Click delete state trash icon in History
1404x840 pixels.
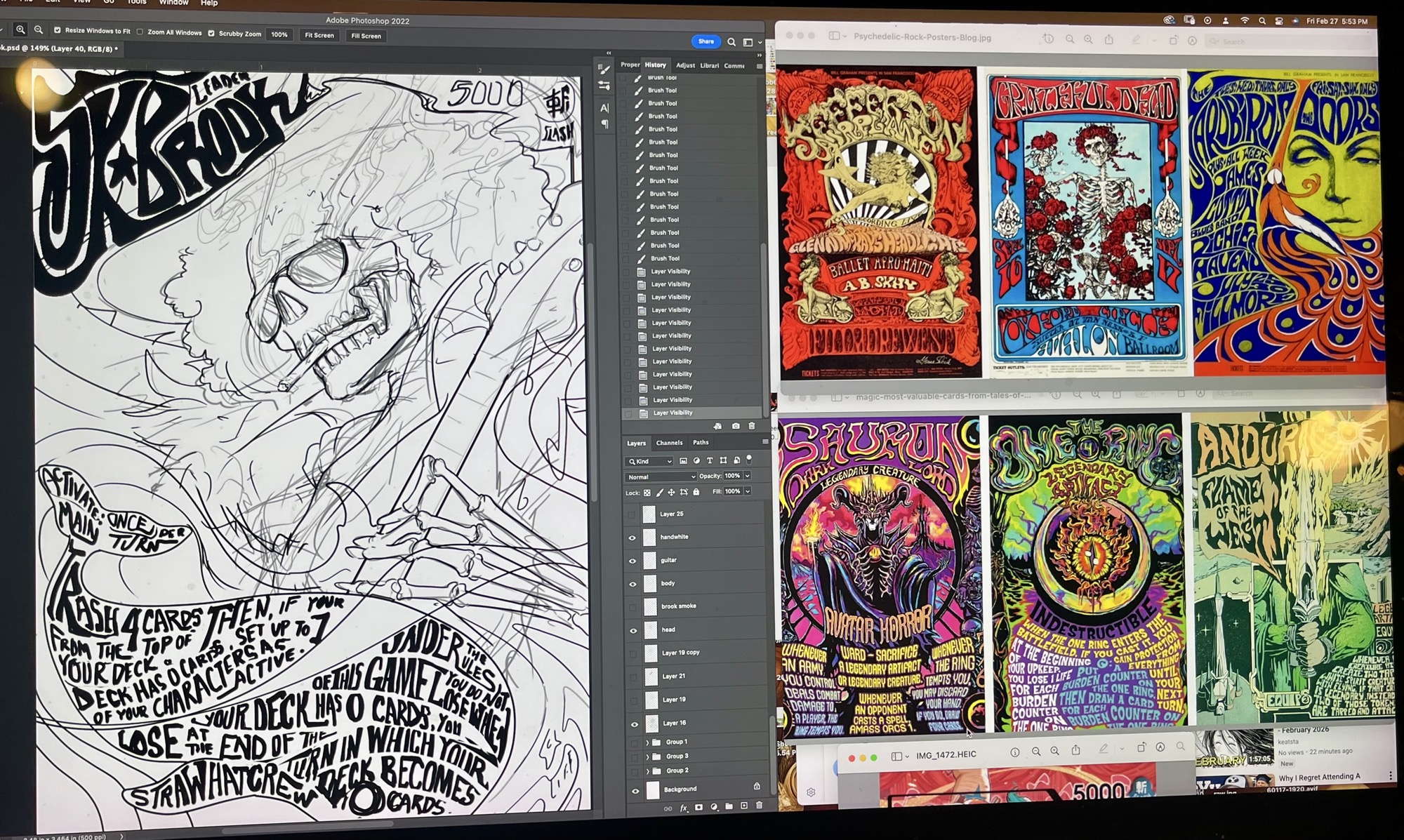[752, 426]
